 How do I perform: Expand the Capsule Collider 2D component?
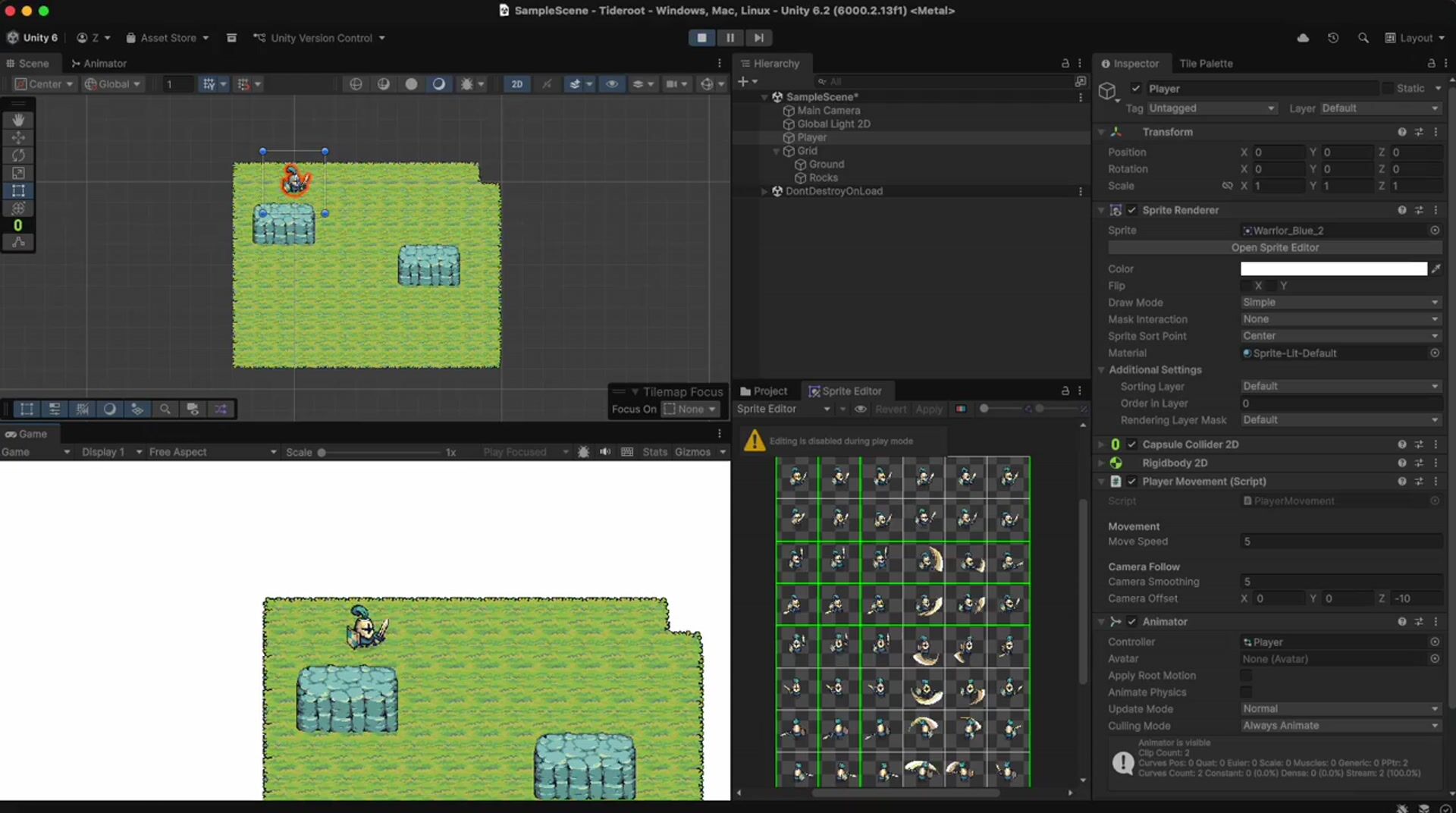pos(1101,444)
